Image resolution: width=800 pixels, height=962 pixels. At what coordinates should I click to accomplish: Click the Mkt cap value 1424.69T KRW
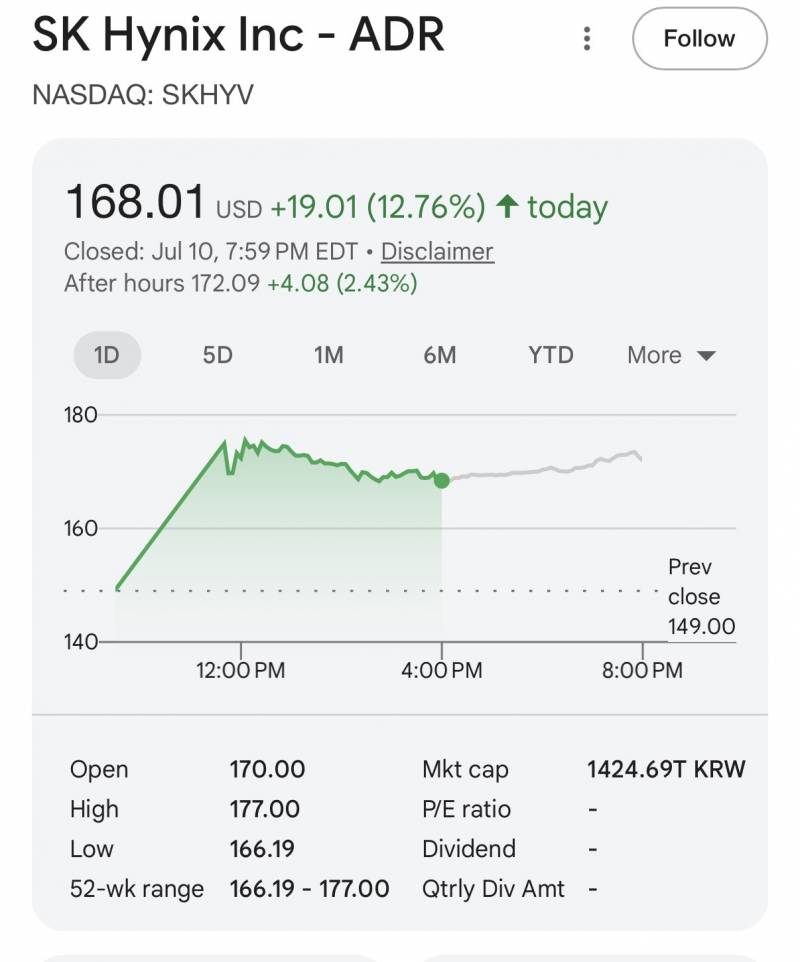666,769
